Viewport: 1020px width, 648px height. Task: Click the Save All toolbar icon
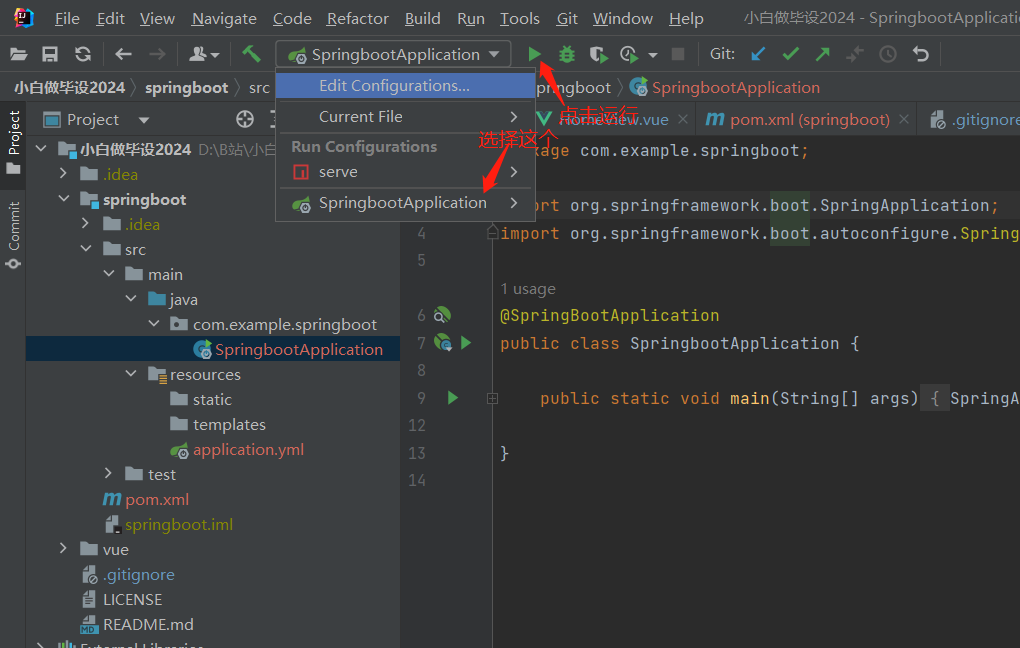[50, 55]
